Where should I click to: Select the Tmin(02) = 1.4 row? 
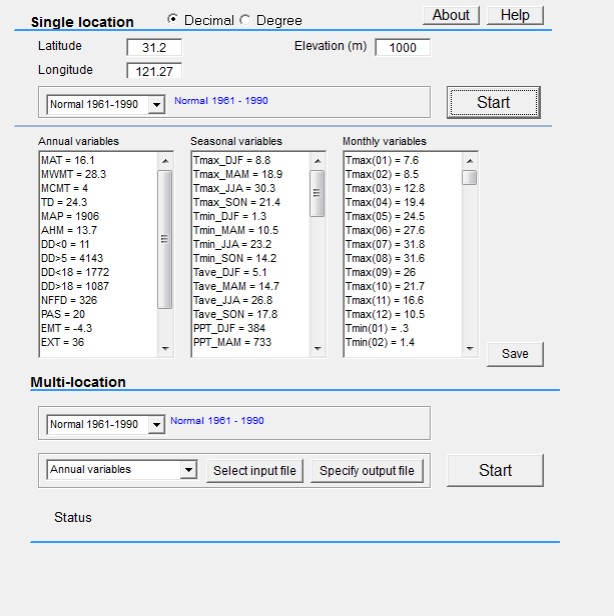click(403, 342)
